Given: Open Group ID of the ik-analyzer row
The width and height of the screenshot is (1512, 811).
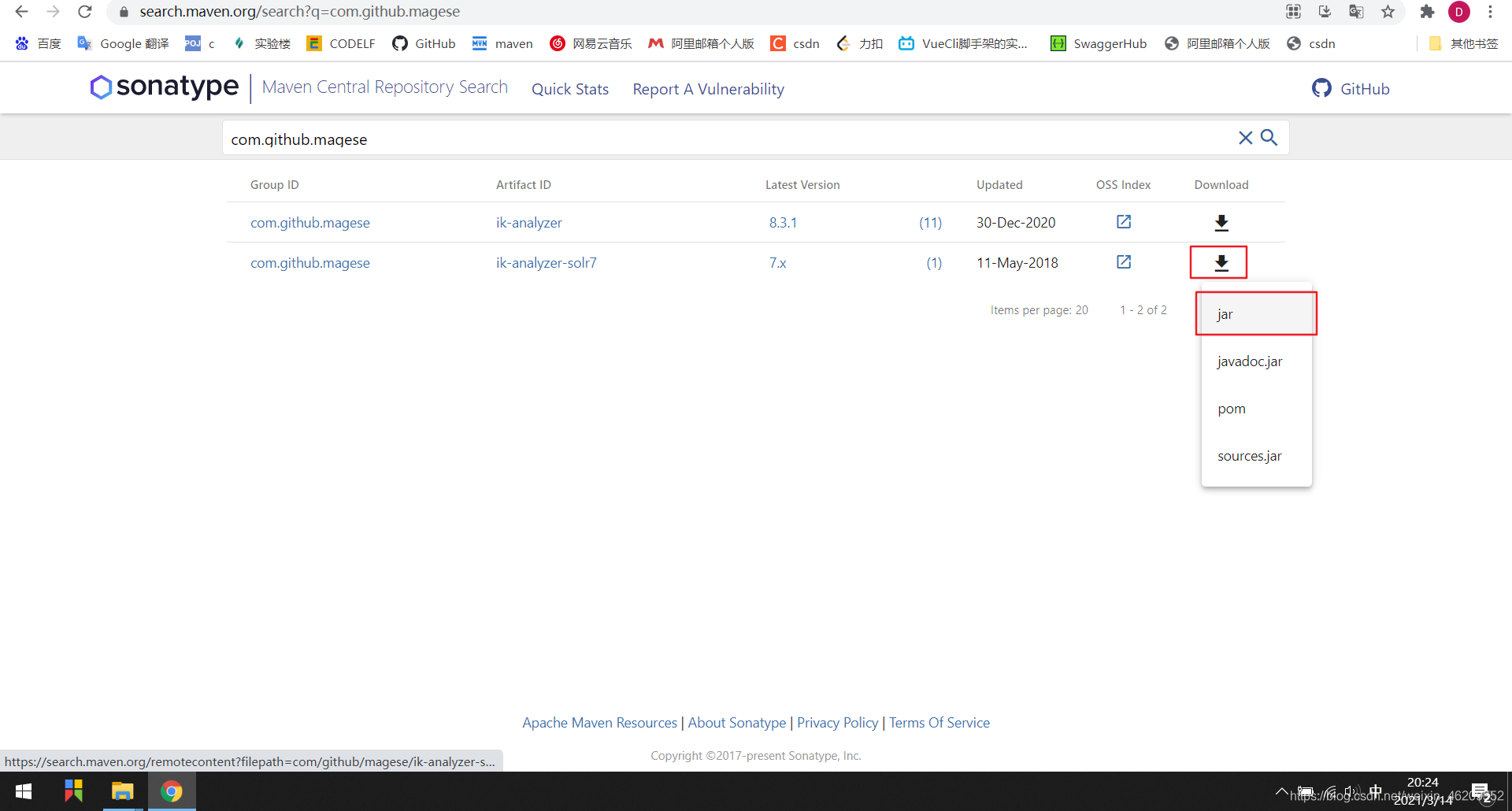Looking at the screenshot, I should pyautogui.click(x=310, y=223).
